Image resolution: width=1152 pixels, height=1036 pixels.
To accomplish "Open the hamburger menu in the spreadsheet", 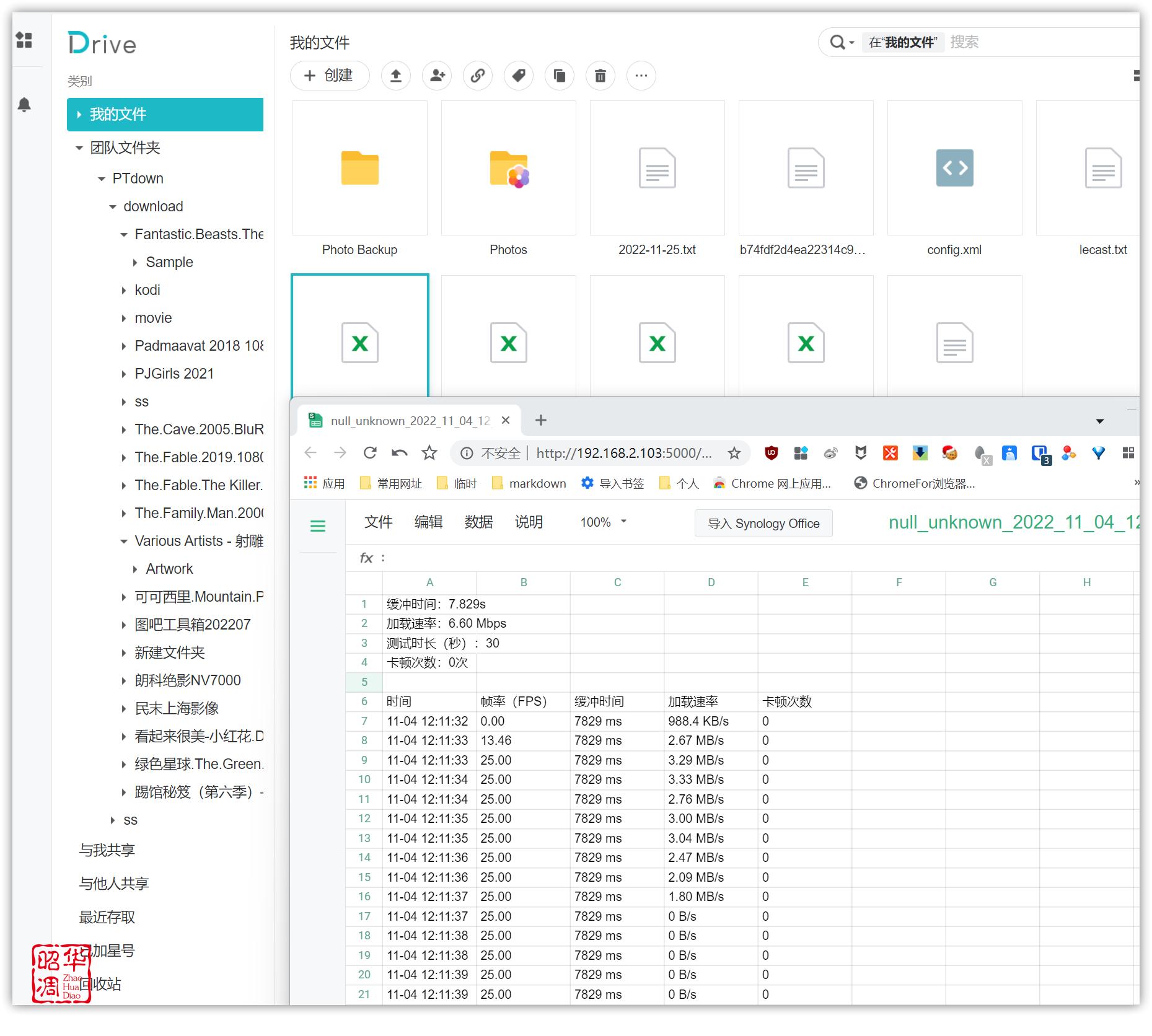I will pyautogui.click(x=318, y=526).
